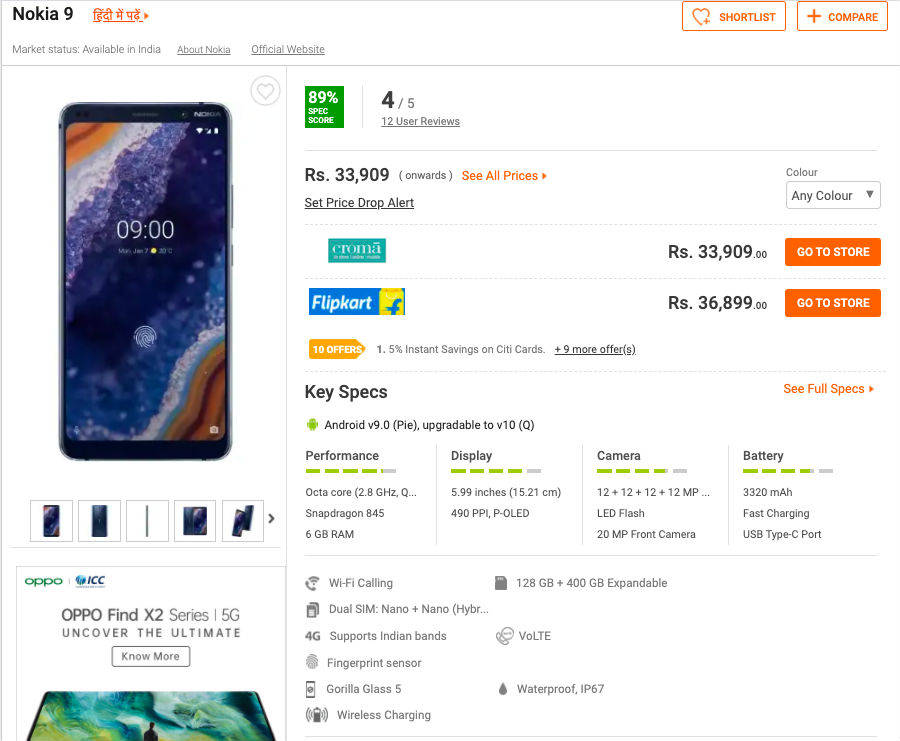Click the Wi-Fi Calling feature icon
This screenshot has width=900, height=741.
(x=313, y=583)
